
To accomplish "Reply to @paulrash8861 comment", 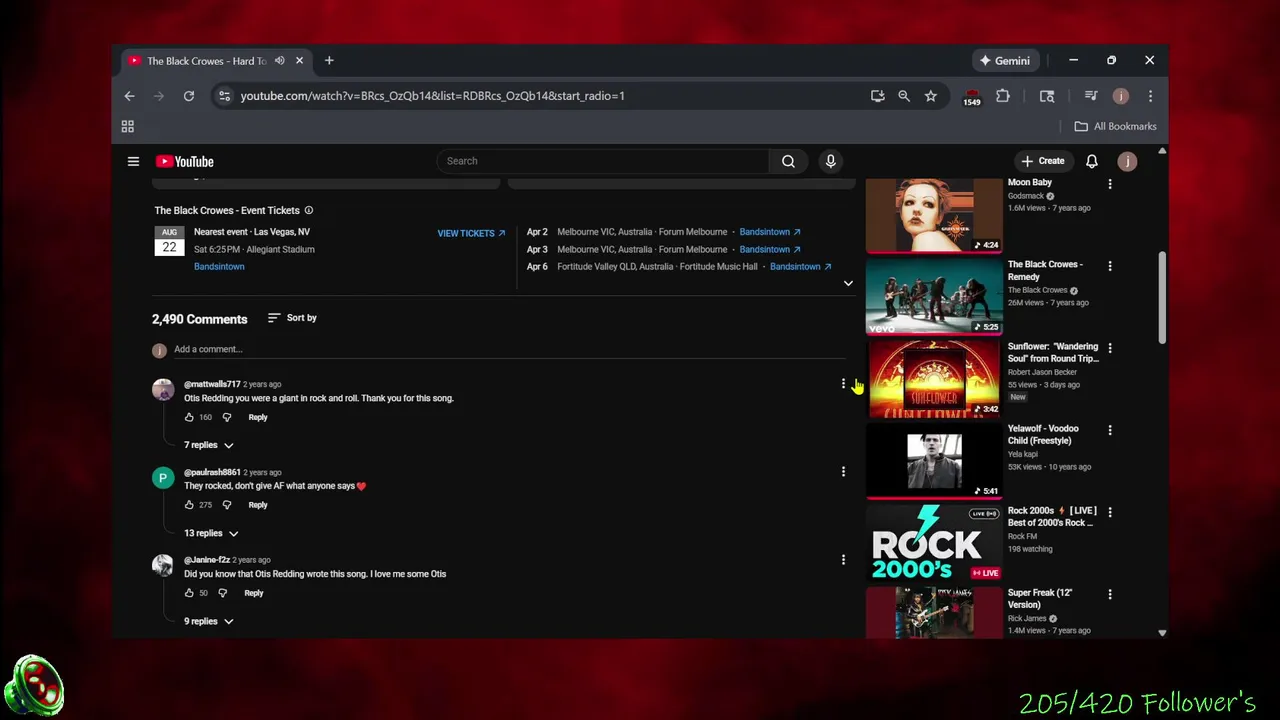I will pyautogui.click(x=258, y=505).
